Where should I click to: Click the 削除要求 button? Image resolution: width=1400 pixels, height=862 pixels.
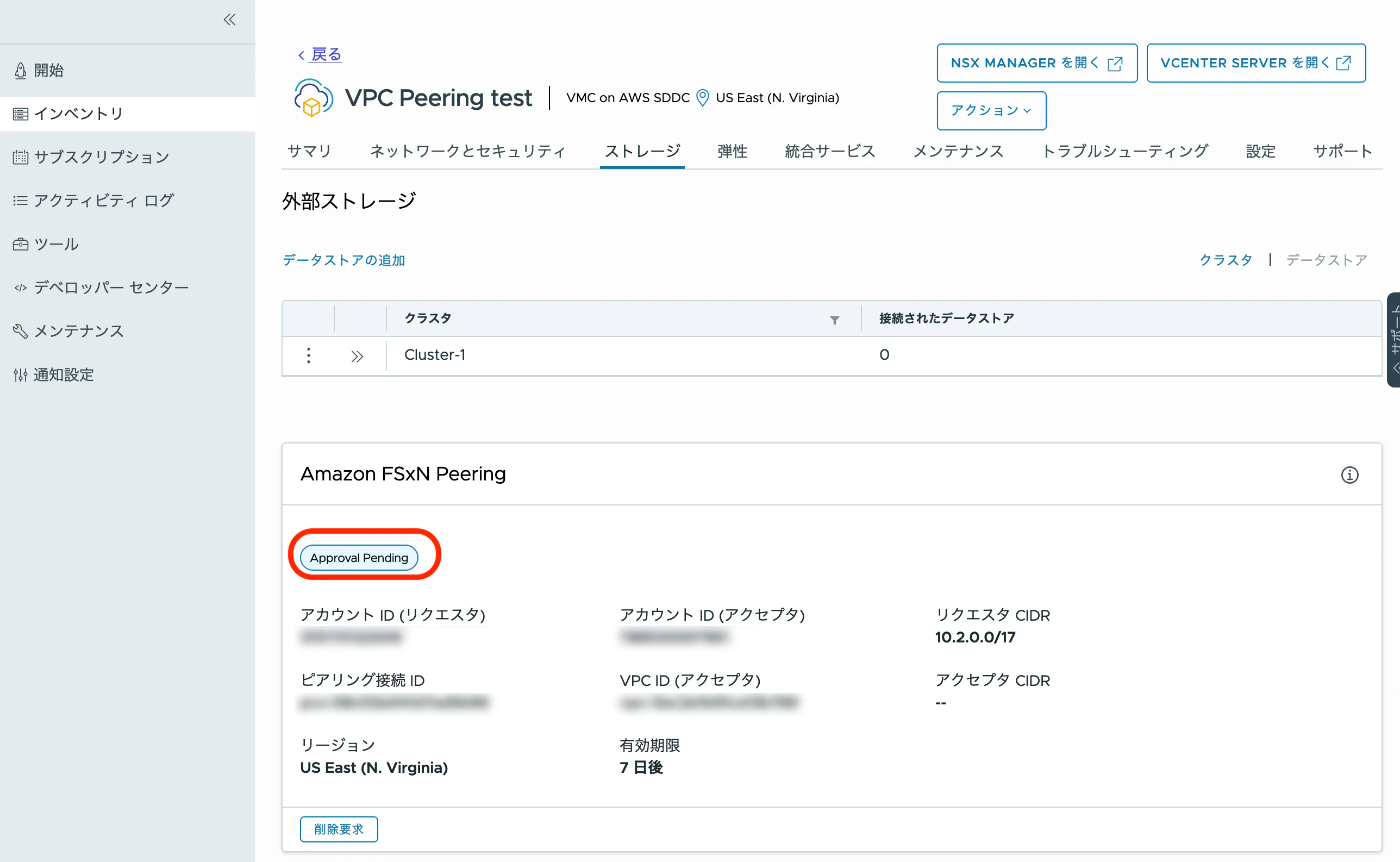[339, 829]
